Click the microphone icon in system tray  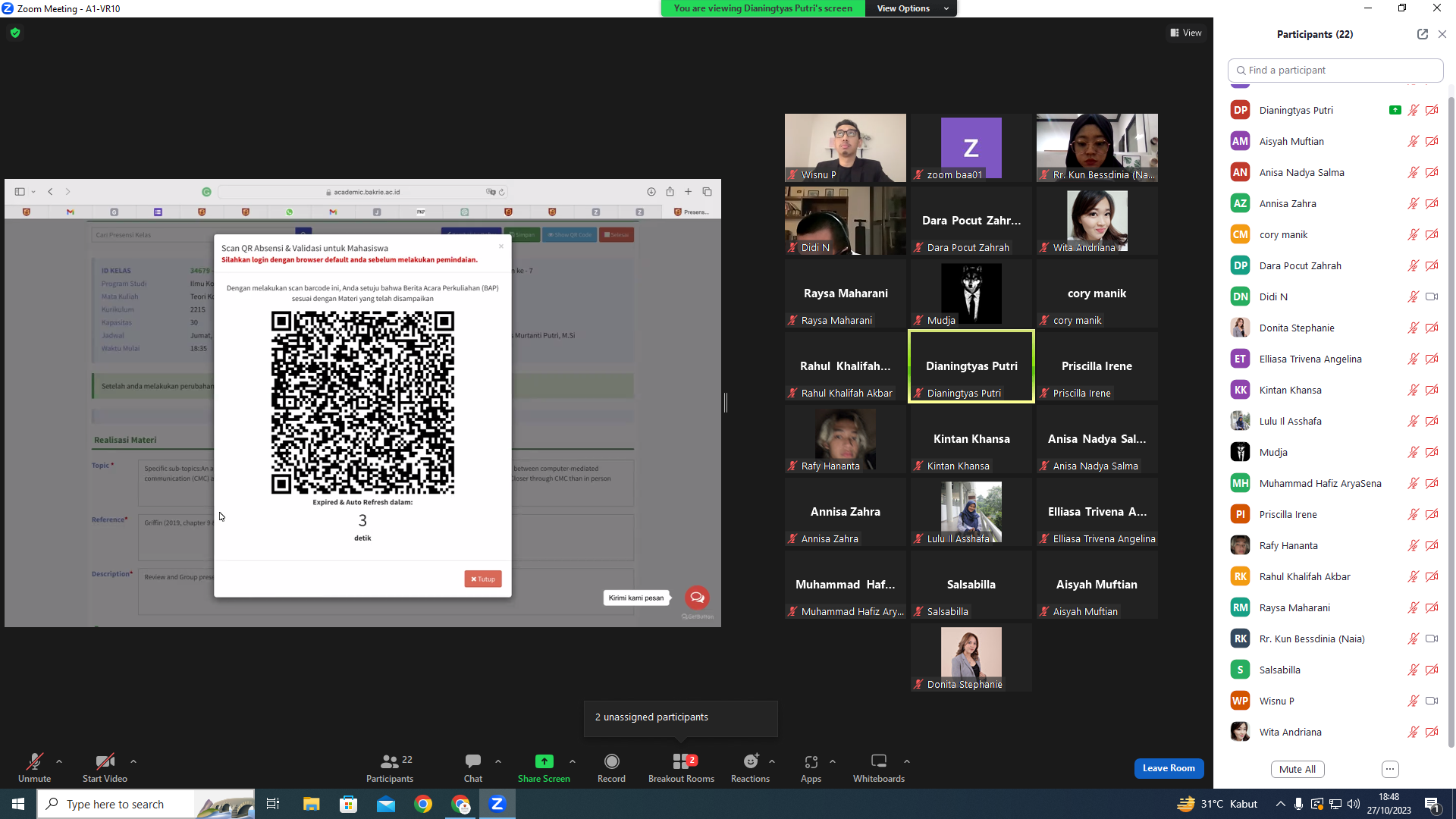pyautogui.click(x=1299, y=804)
